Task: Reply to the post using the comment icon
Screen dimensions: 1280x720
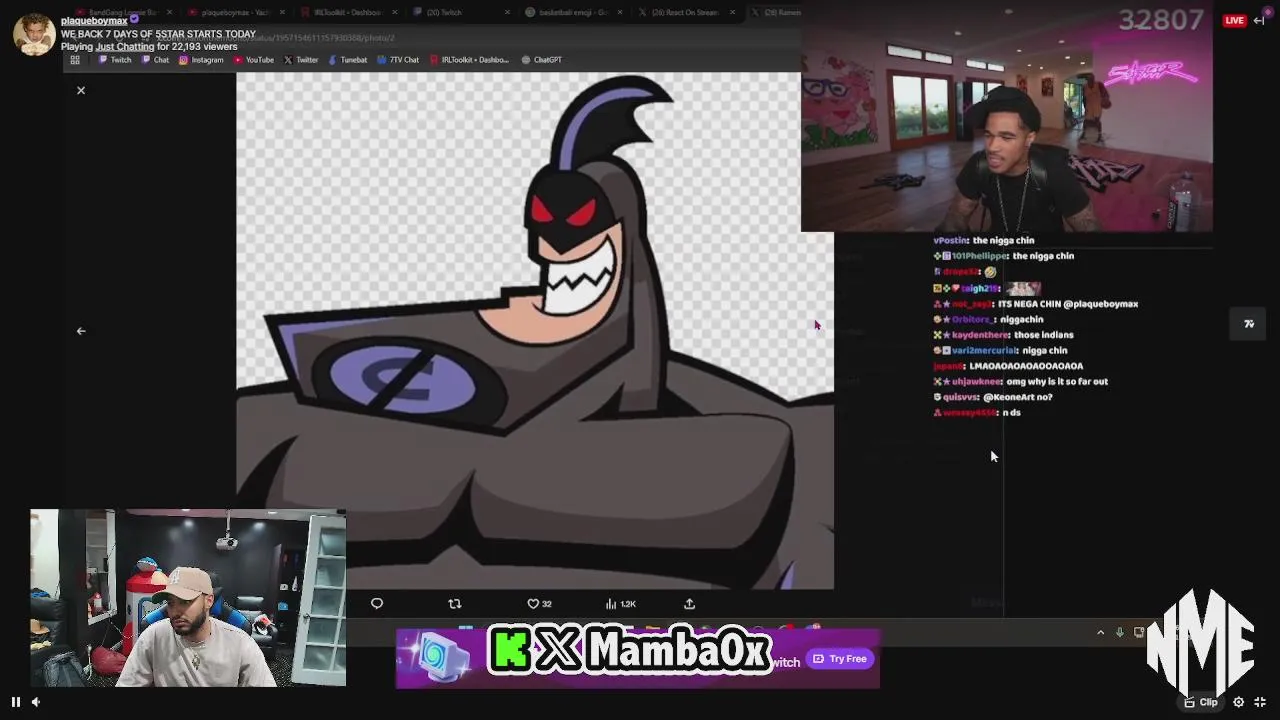Action: [377, 604]
